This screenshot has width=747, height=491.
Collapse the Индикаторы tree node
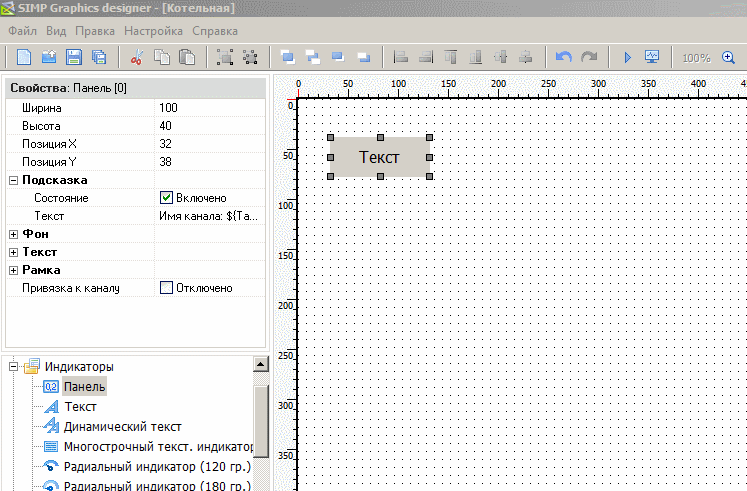(13, 366)
